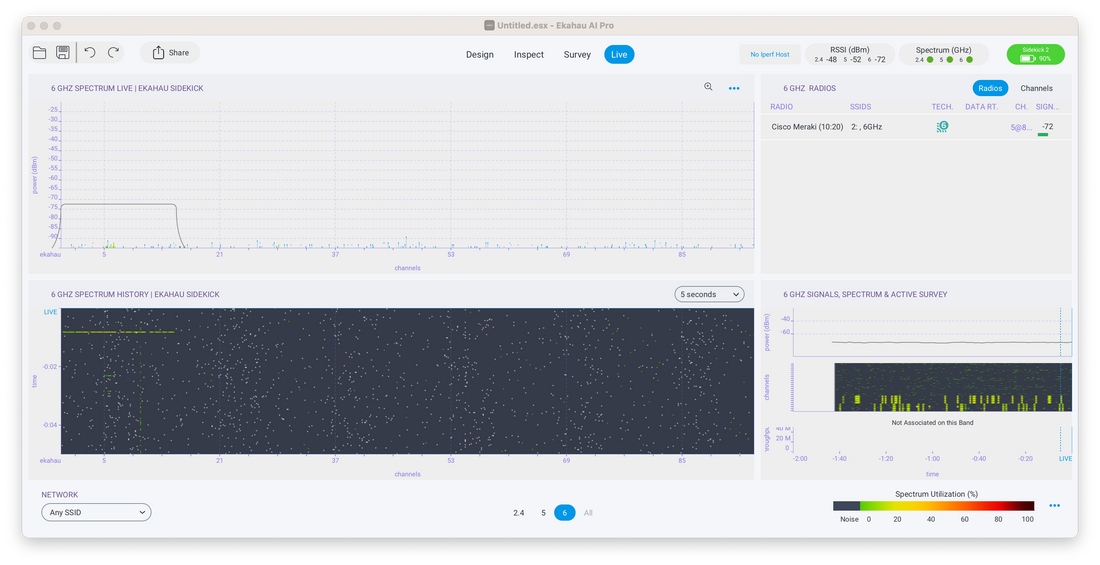Click the Spectrum Utilization color gradient bar
Screen dimensions: 1100x565
934,506
